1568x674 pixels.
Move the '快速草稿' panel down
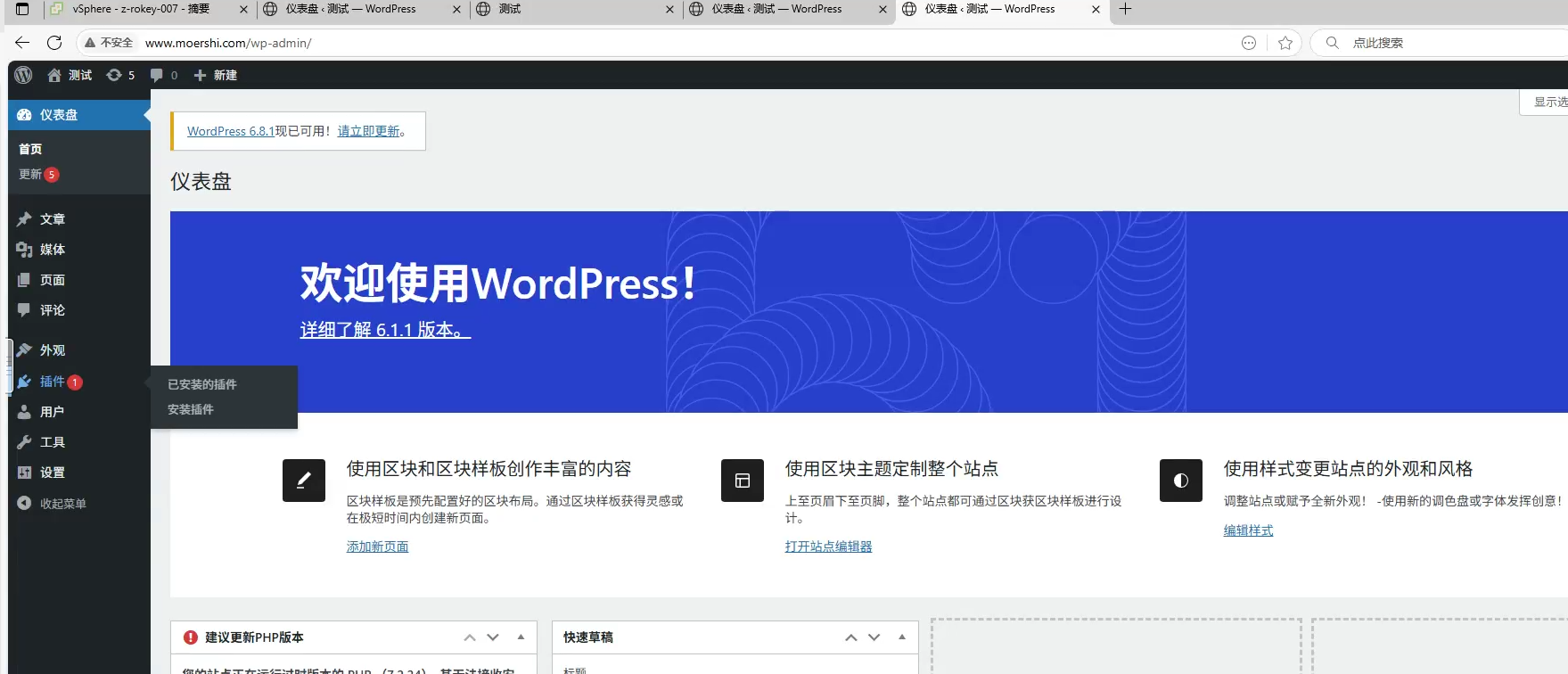point(874,637)
